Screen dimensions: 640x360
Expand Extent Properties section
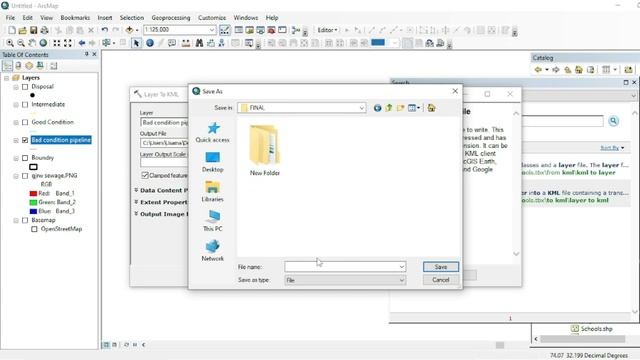tap(136, 202)
